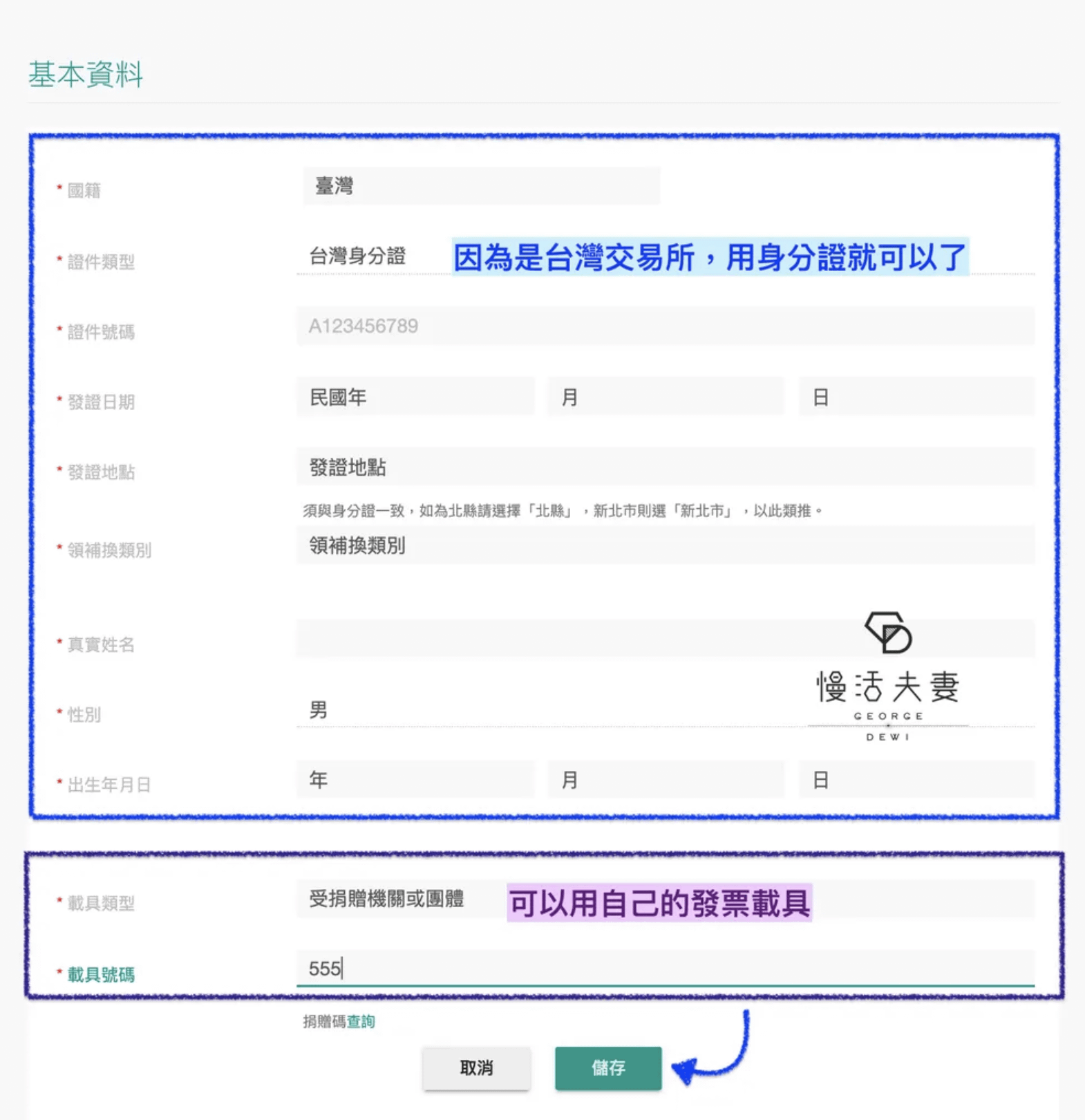The height and width of the screenshot is (1120, 1085).
Task: Open the 國籍 dropdown showing 臺灣
Action: click(x=481, y=186)
